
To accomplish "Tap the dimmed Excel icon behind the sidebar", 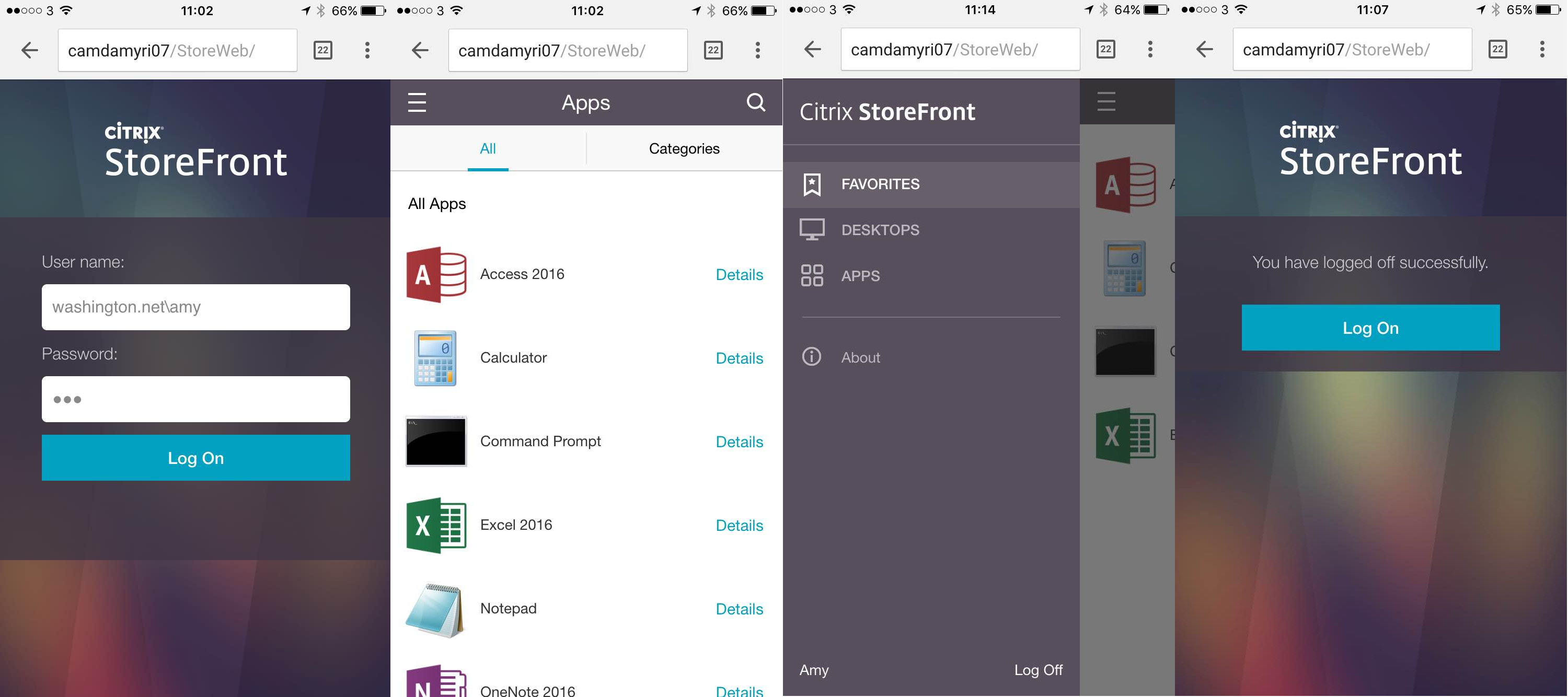I will pyautogui.click(x=1125, y=435).
